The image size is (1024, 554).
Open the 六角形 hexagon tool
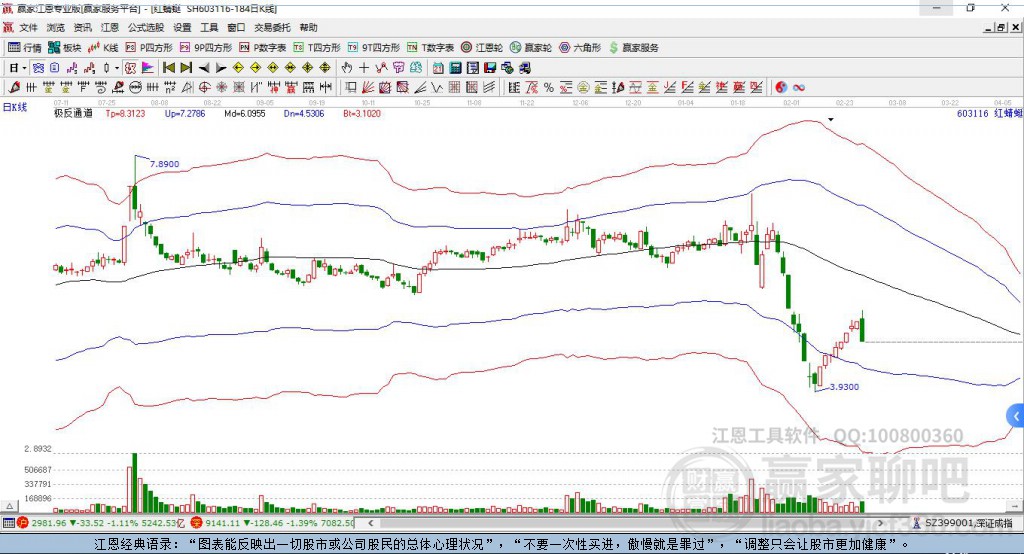click(x=580, y=48)
